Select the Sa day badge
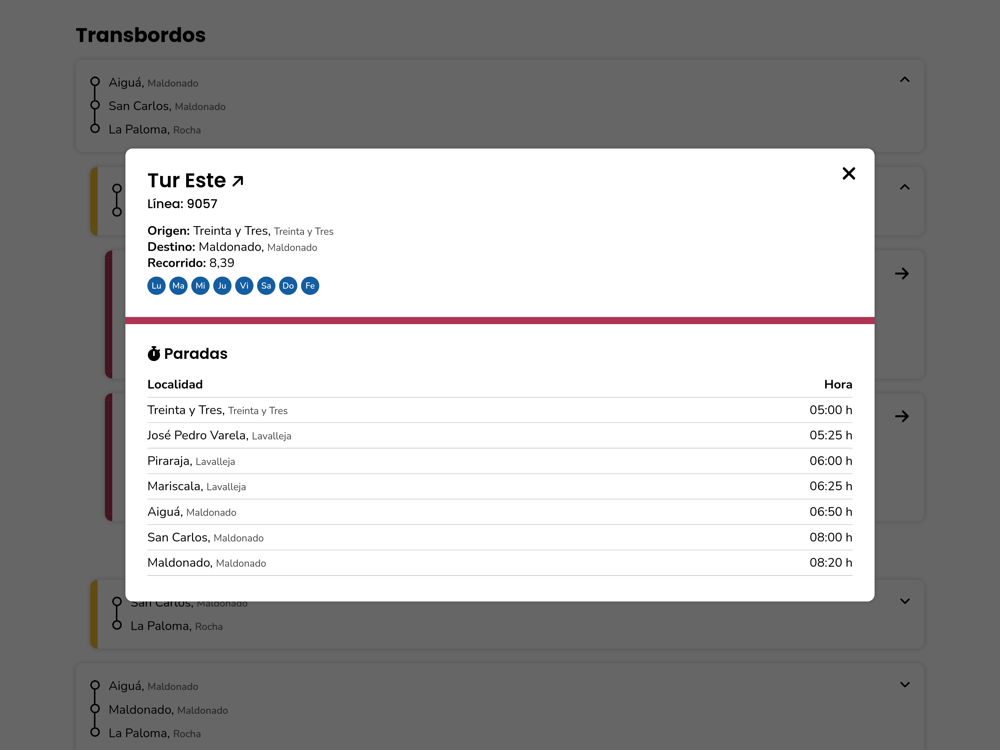The width and height of the screenshot is (1000, 750). click(266, 286)
